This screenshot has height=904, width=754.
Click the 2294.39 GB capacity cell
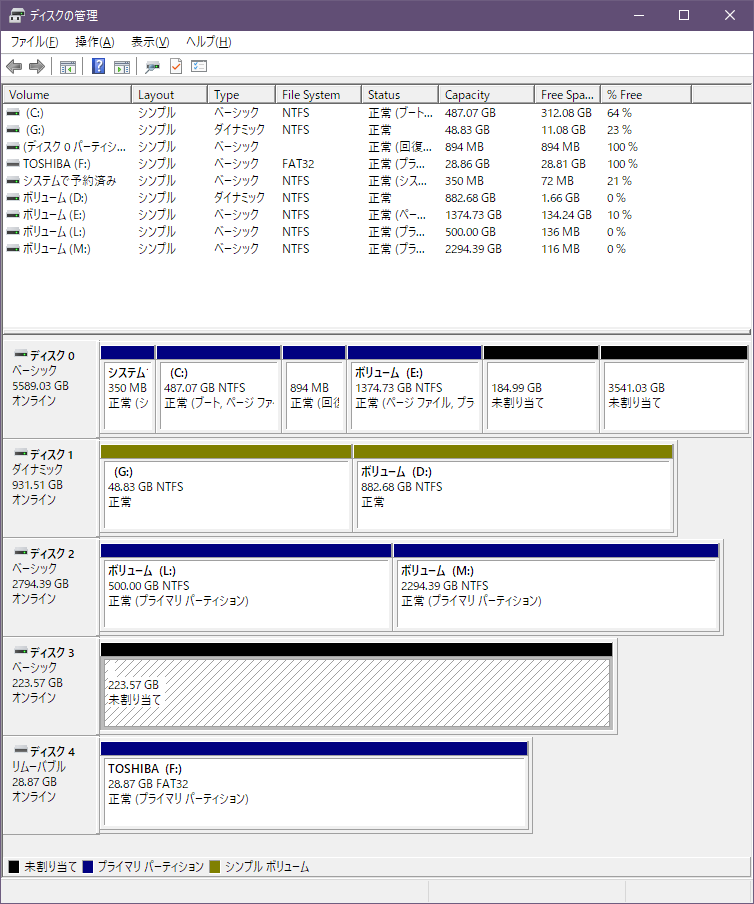[x=473, y=249]
